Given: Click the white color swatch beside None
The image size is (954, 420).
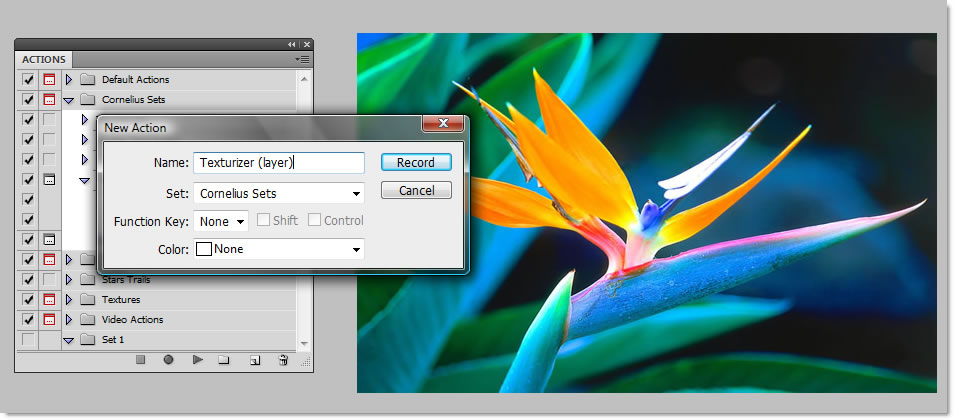Looking at the screenshot, I should click(204, 249).
